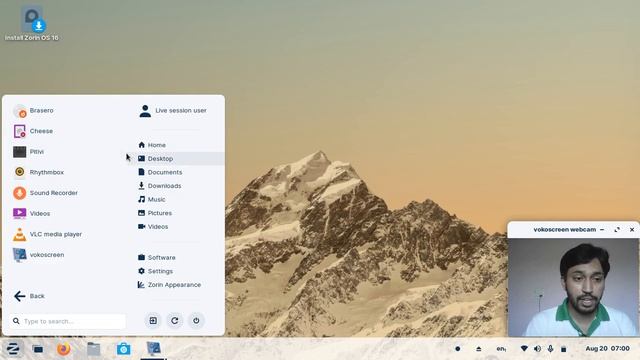
Task: Open Software store taskbar icon
Action: point(123,349)
